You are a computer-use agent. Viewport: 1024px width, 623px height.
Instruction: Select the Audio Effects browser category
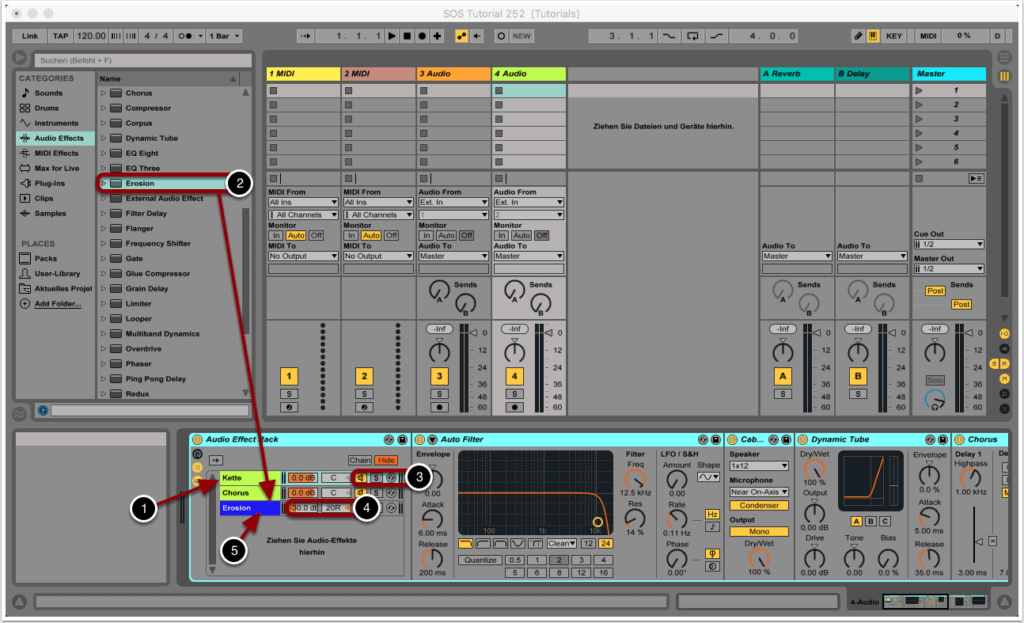58,138
